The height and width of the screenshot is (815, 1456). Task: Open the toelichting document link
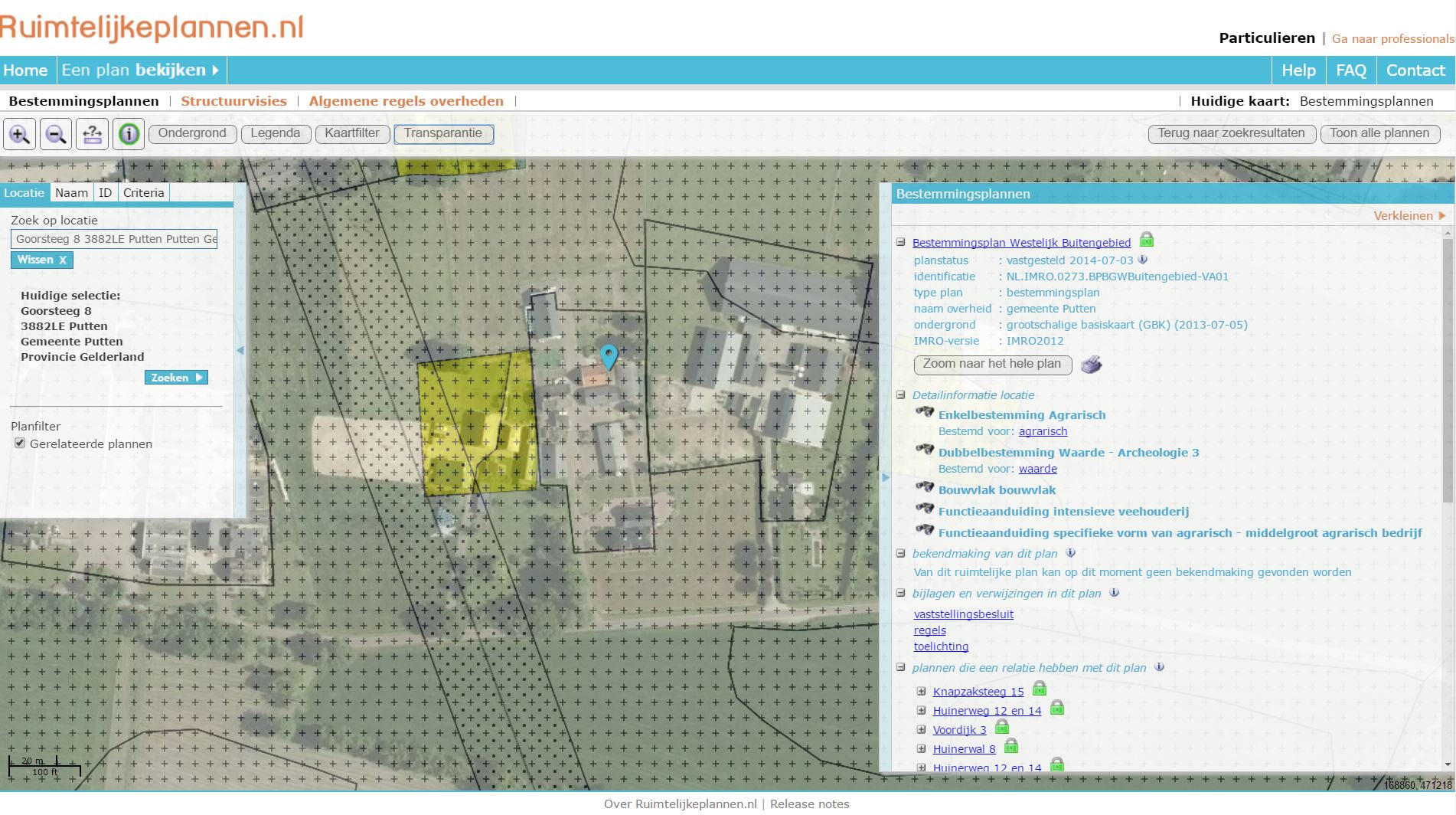pos(940,646)
